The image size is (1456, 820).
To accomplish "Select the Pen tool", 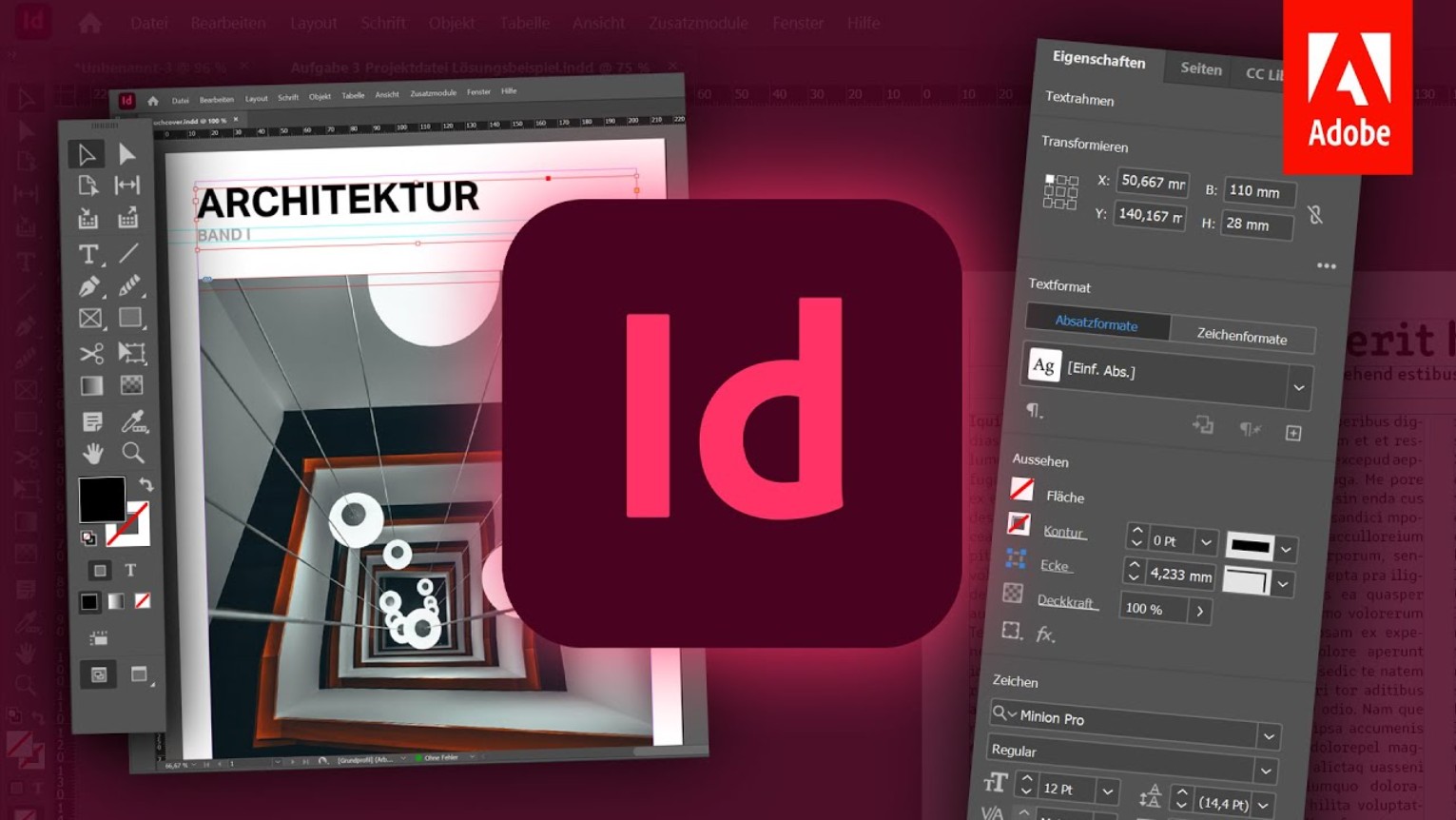I will click(89, 285).
